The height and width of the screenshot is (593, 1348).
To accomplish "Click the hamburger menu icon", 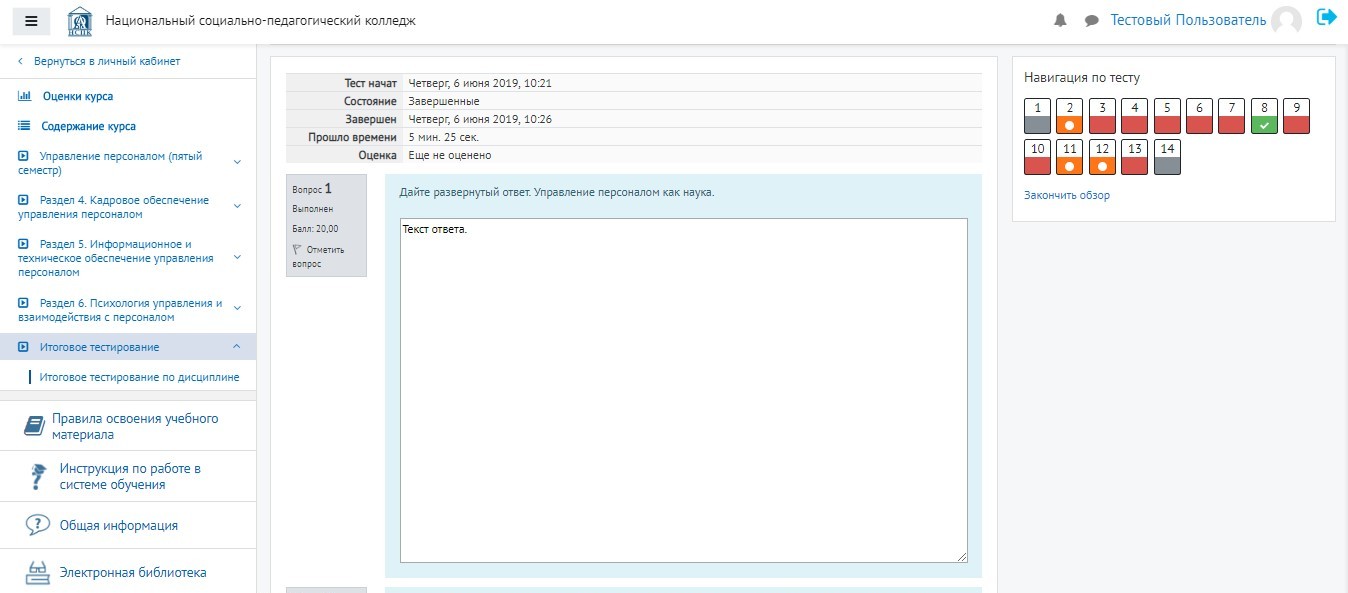I will pos(31,21).
